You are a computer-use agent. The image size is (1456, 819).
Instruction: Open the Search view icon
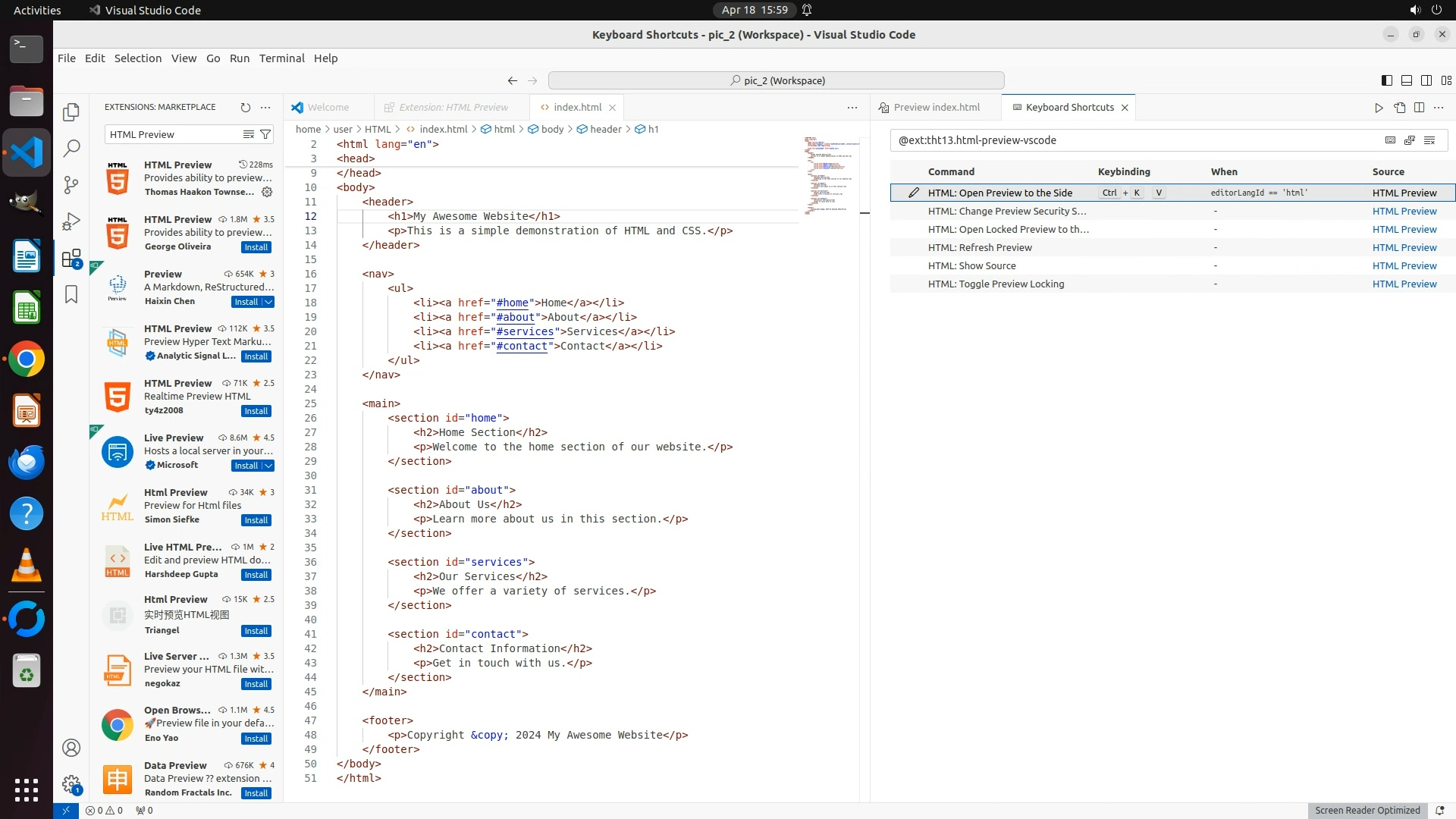point(71,148)
